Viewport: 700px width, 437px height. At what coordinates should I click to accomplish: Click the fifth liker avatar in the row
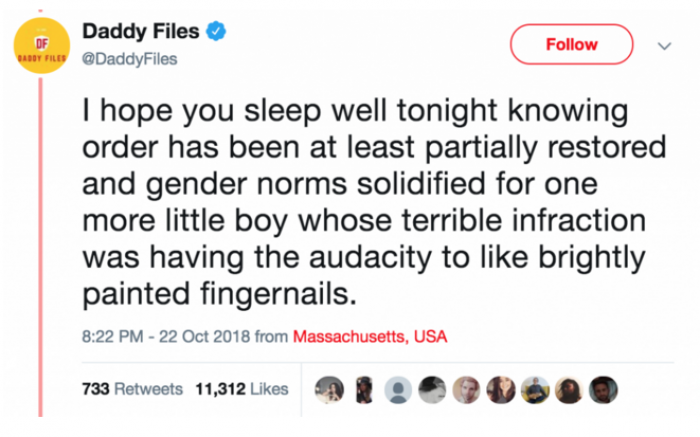pos(466,388)
